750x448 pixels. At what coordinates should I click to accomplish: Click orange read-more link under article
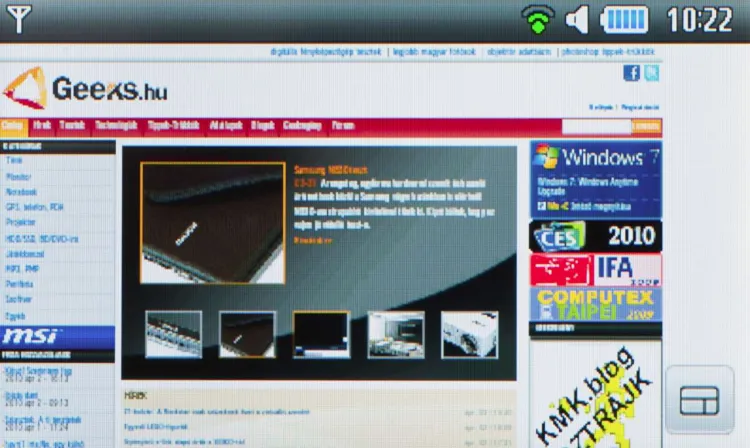312,240
